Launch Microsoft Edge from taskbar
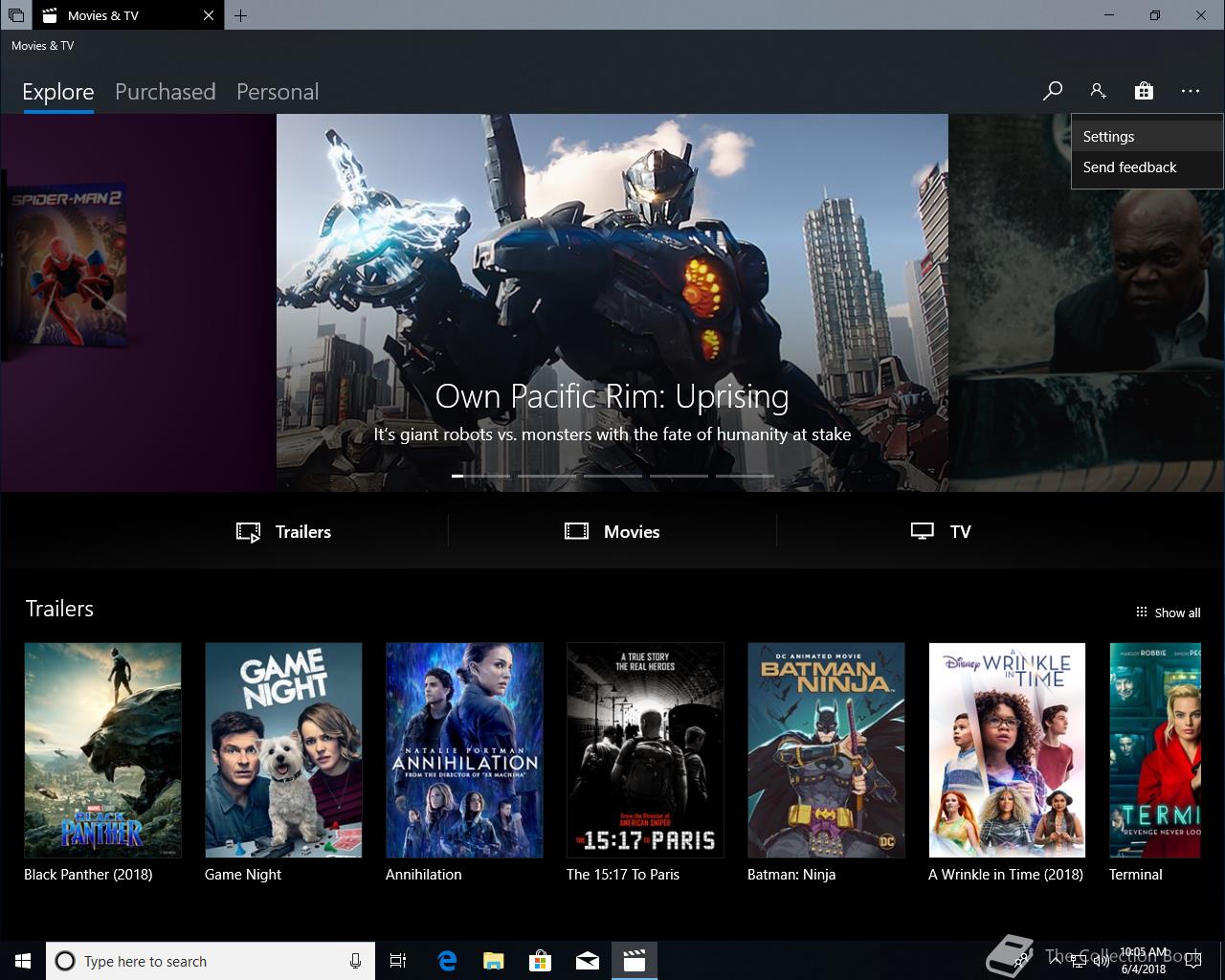 [447, 961]
